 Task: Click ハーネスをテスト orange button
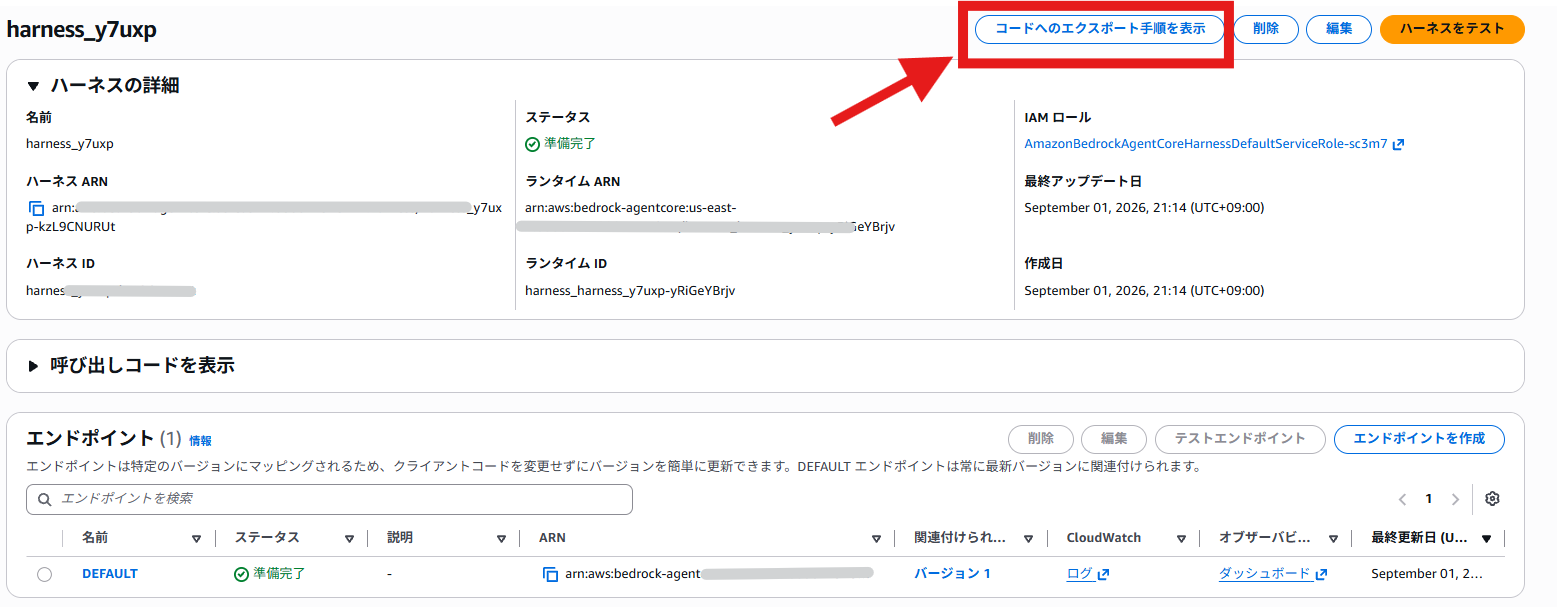(x=1452, y=29)
